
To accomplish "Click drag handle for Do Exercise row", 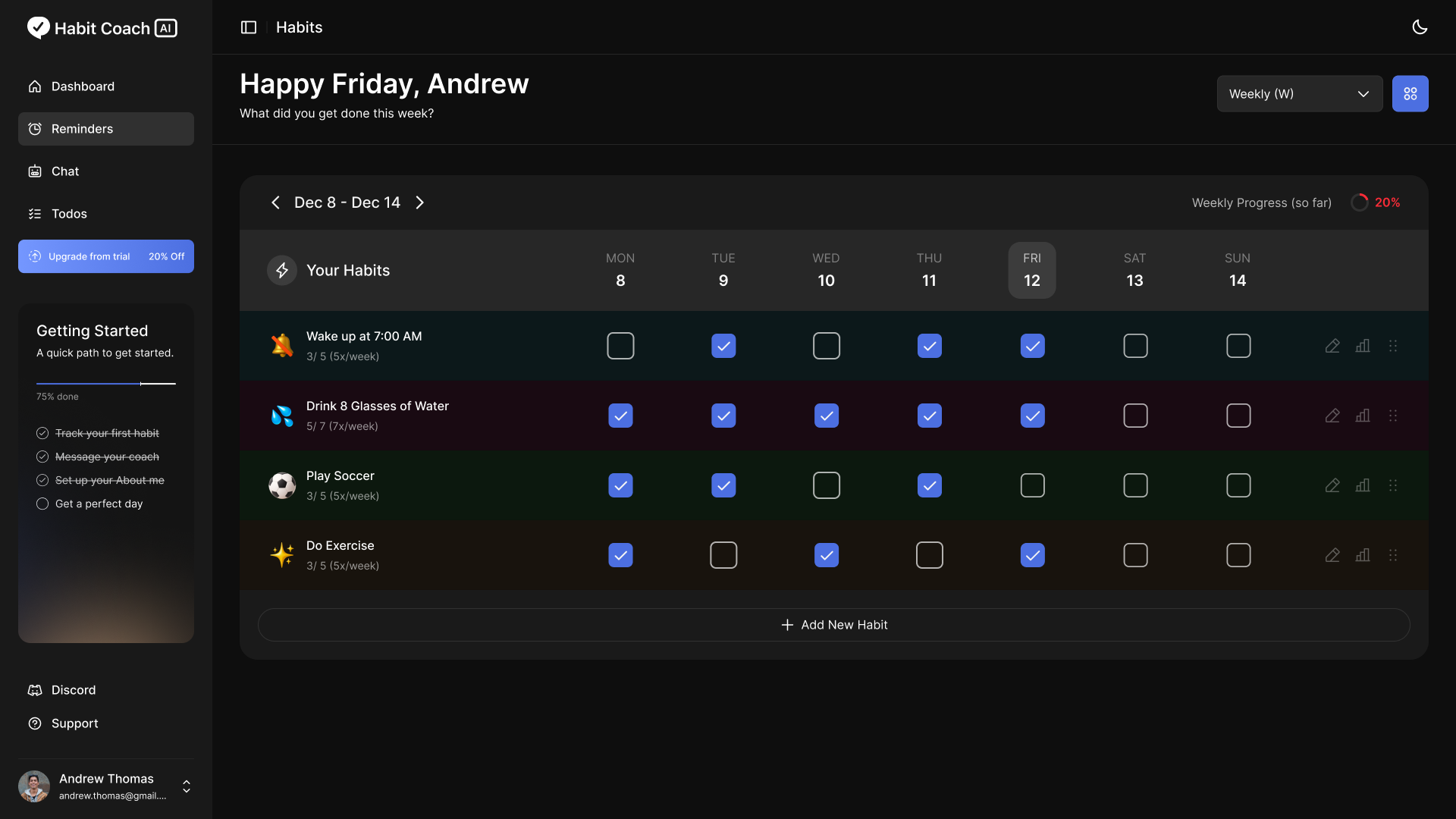I will pos(1392,555).
